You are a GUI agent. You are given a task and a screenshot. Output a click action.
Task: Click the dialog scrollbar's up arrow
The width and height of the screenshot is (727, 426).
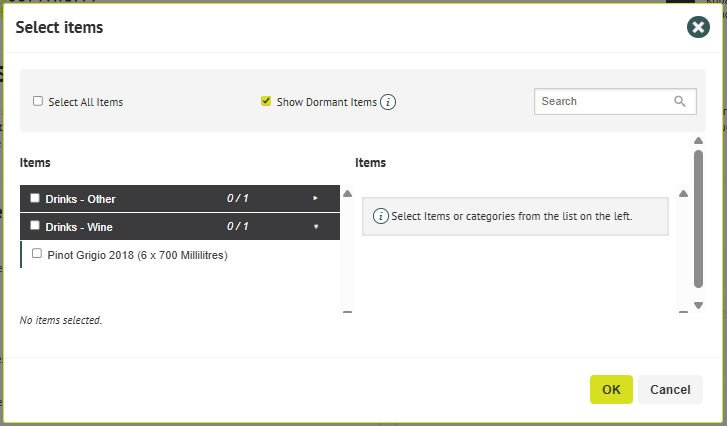point(698,142)
